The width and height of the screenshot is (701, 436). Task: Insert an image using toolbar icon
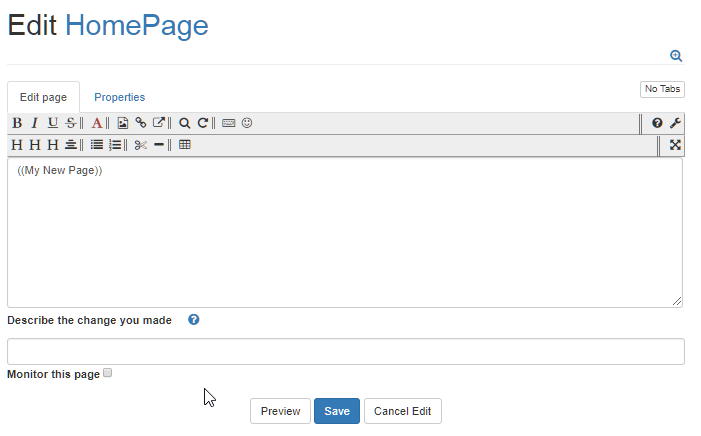[x=123, y=123]
